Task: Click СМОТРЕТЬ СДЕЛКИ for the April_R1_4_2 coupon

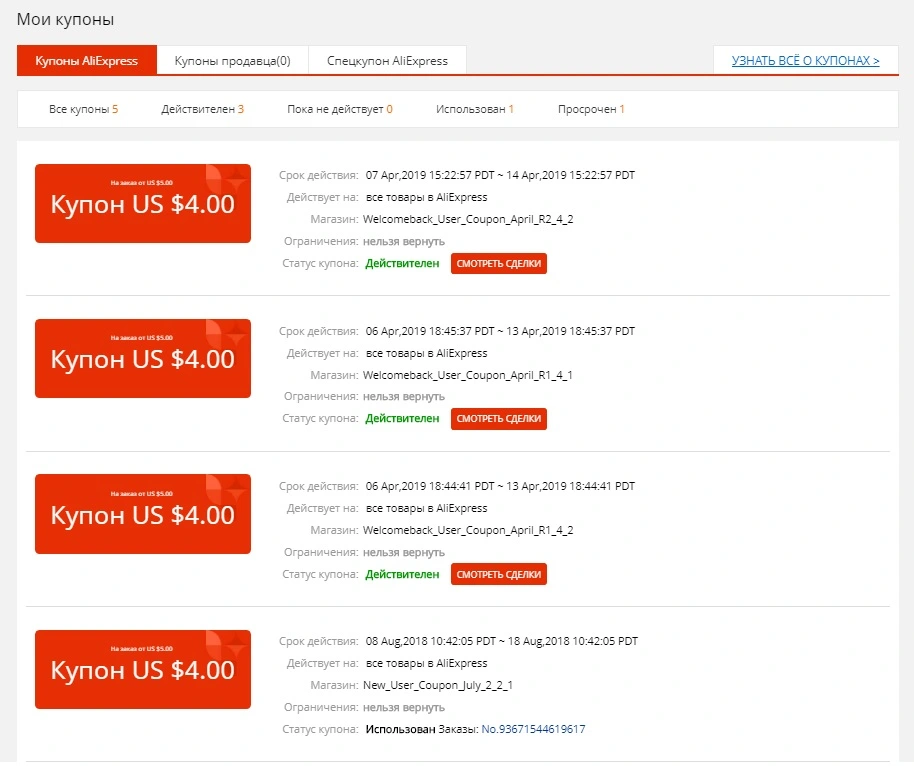Action: pyautogui.click(x=498, y=574)
